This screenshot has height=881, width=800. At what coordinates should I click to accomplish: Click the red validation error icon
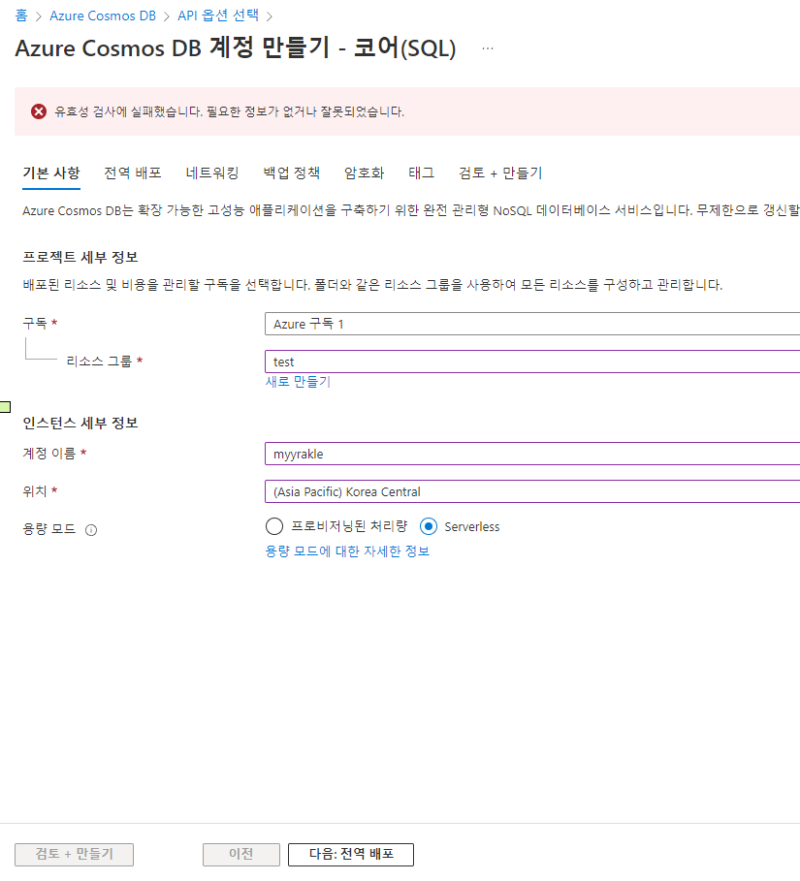[39, 111]
